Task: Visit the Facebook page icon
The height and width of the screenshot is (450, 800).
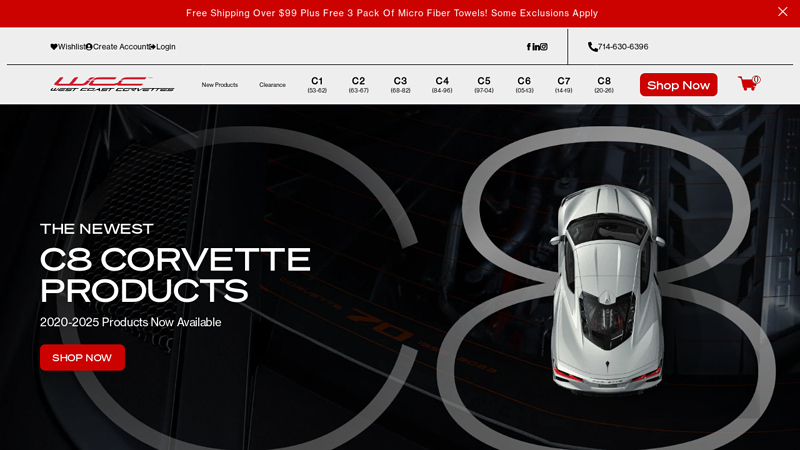Action: click(529, 46)
